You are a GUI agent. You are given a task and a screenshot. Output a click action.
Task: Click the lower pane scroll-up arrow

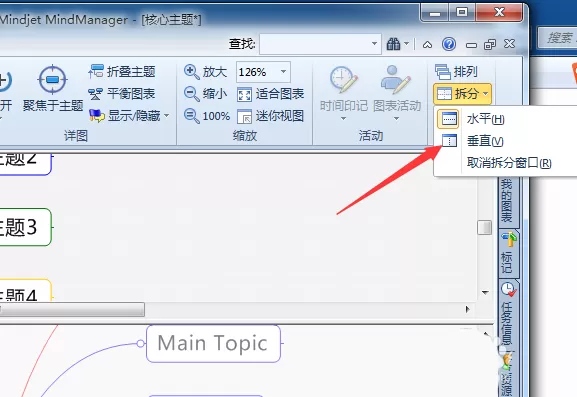click(x=486, y=334)
